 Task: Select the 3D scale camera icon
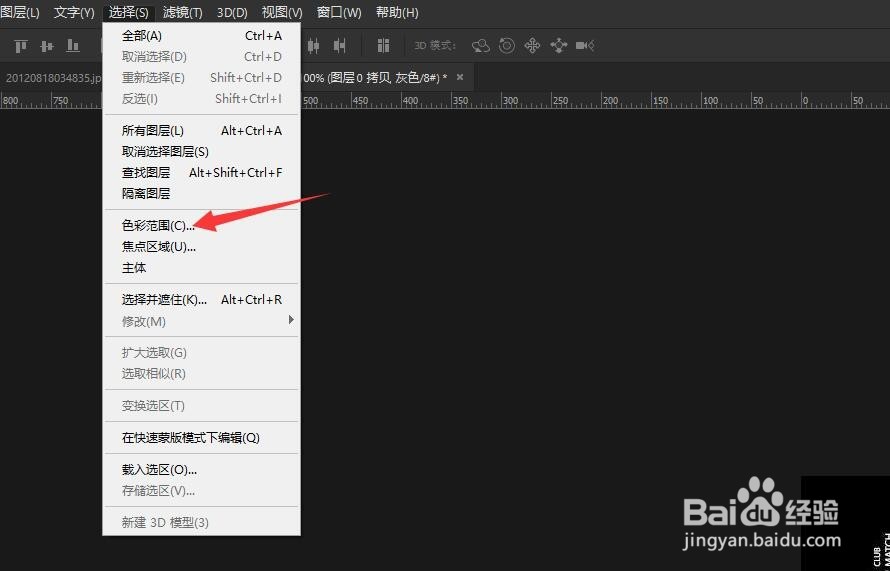tap(585, 45)
